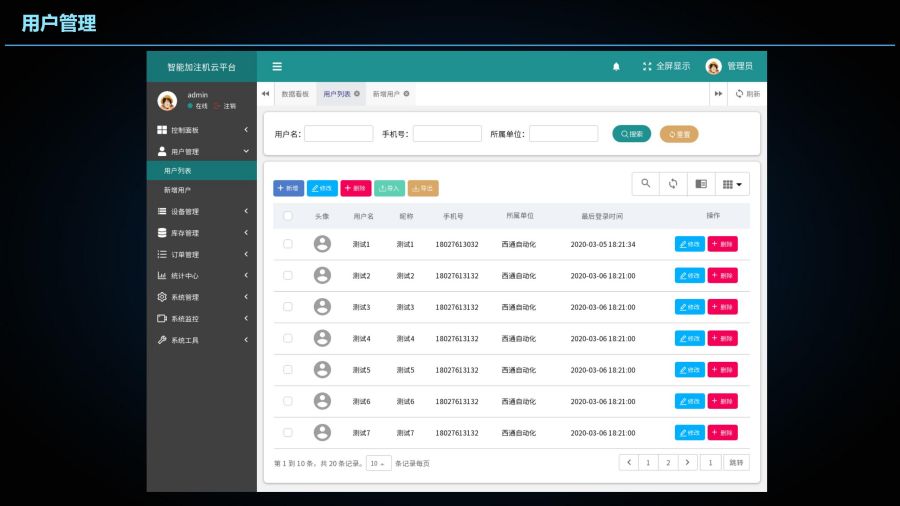Select the checkbox for row 测试4
Image resolution: width=900 pixels, height=506 pixels.
point(288,338)
